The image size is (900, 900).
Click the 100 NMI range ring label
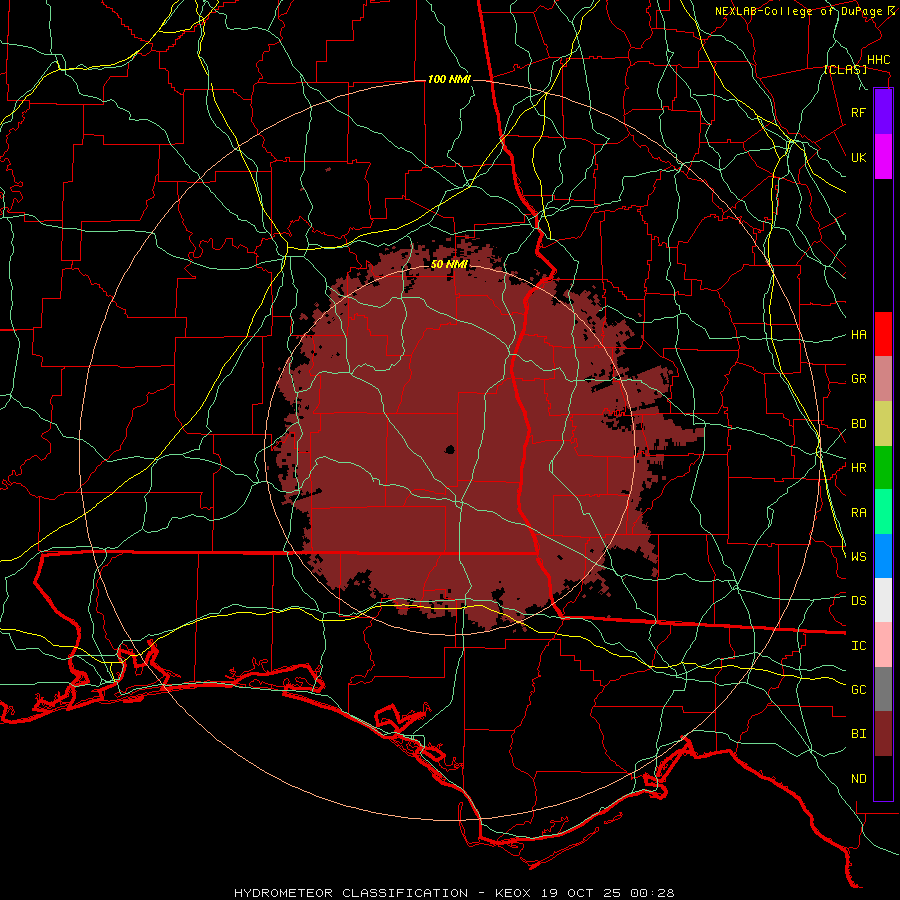[449, 79]
